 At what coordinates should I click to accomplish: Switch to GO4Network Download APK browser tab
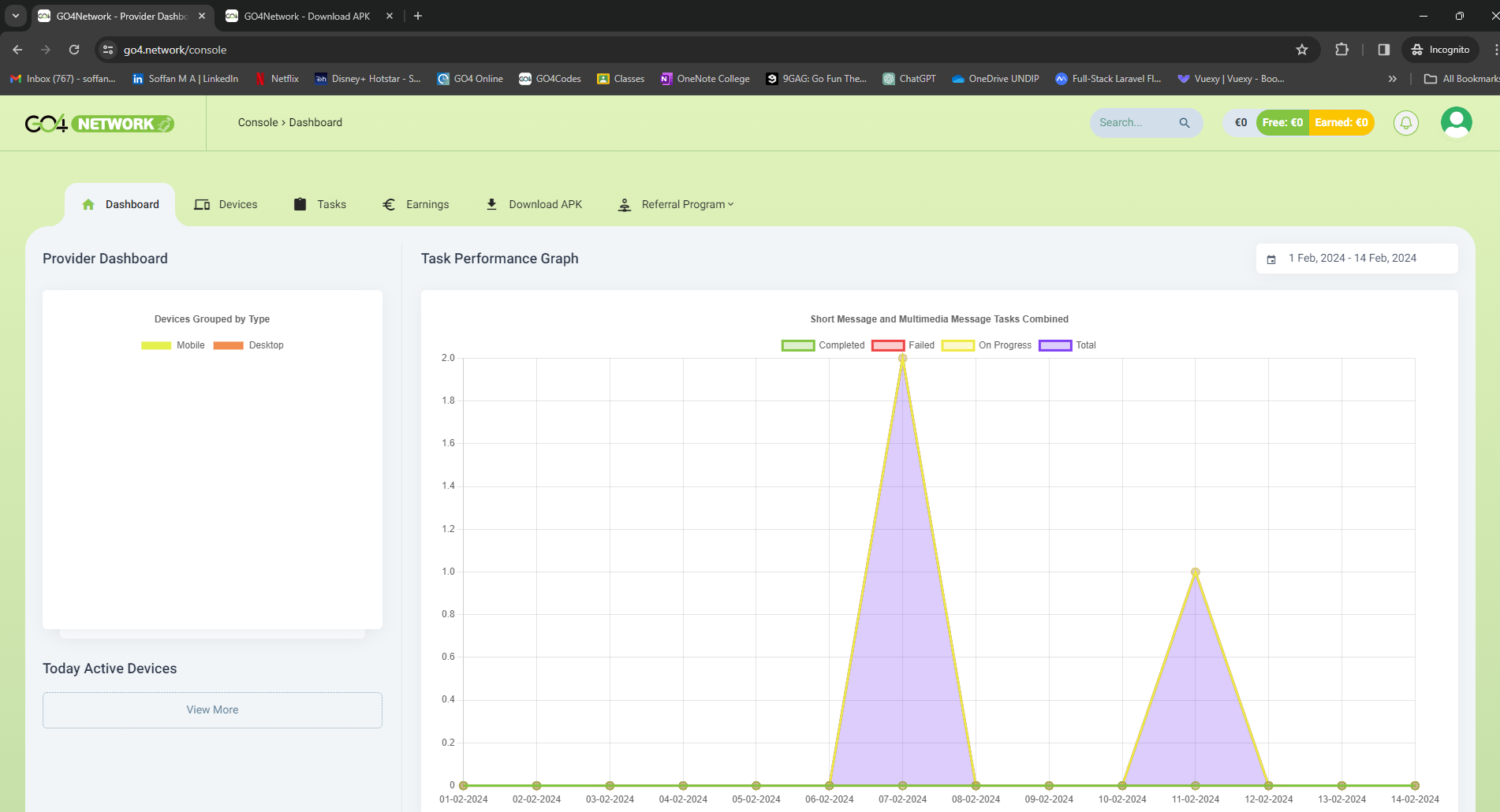point(308,16)
